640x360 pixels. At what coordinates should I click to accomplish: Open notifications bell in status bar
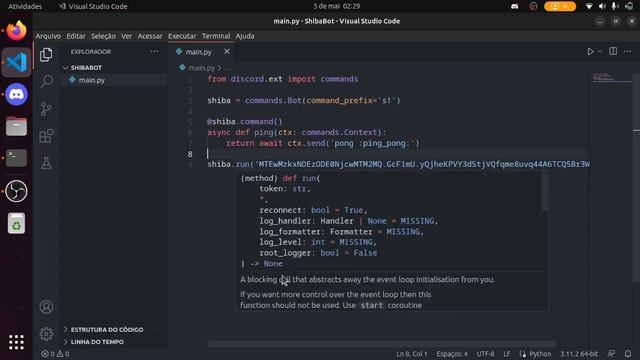[628, 354]
